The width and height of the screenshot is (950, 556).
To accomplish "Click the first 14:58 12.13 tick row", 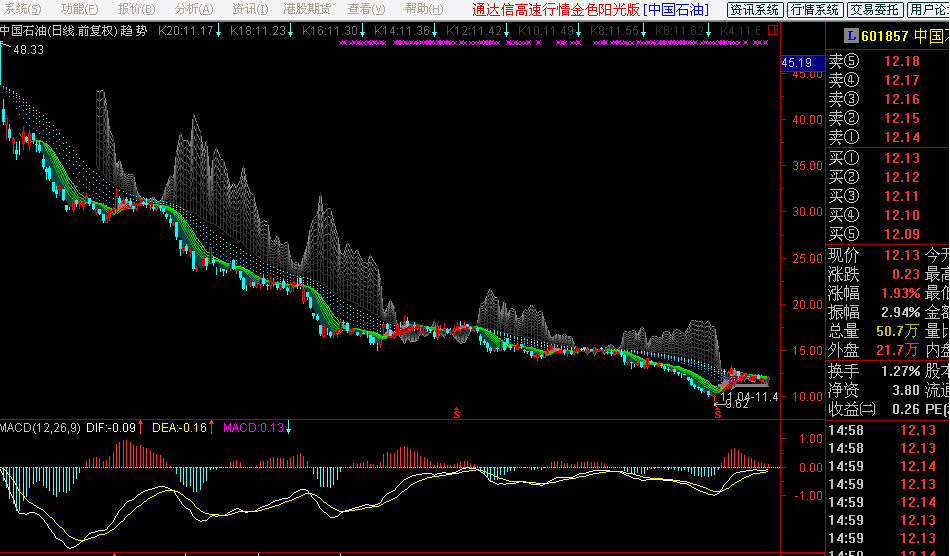I will [888, 431].
